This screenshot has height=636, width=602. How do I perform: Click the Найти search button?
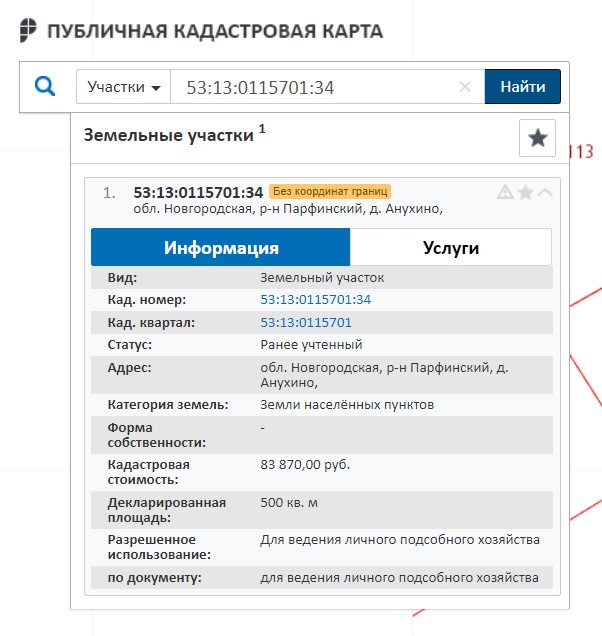tap(522, 87)
